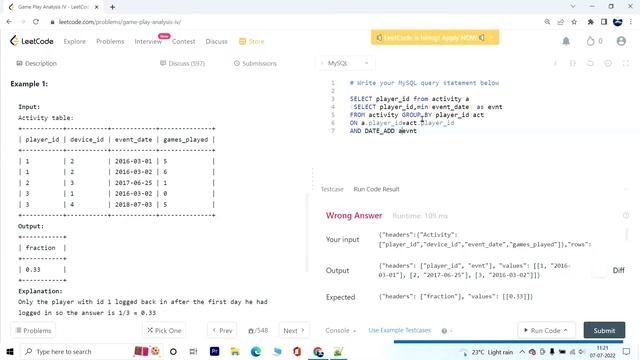This screenshot has height=360, width=640.
Task: Open the Chrome profile avatar
Action: 618,22
